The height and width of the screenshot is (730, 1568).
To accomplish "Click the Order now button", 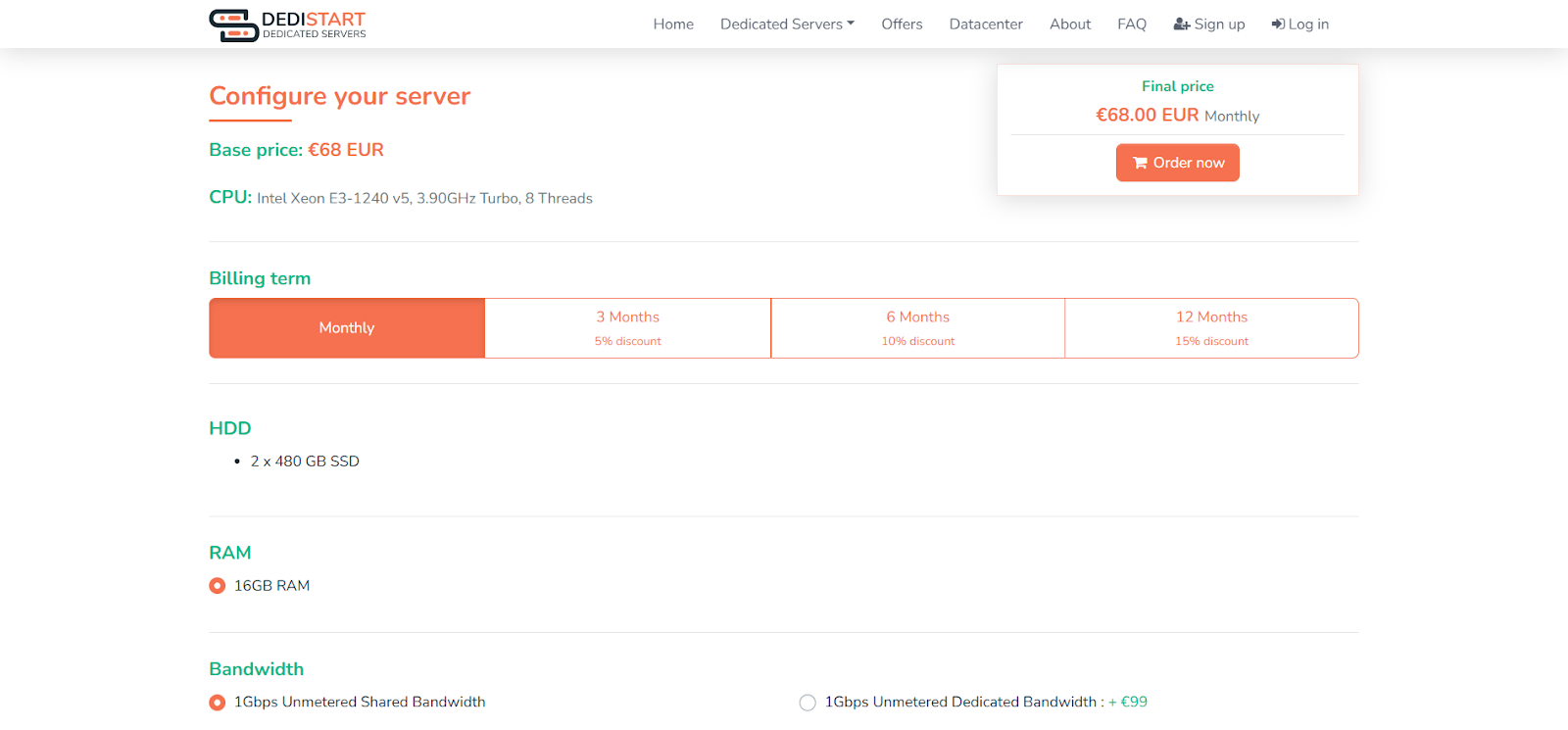I will 1178,163.
